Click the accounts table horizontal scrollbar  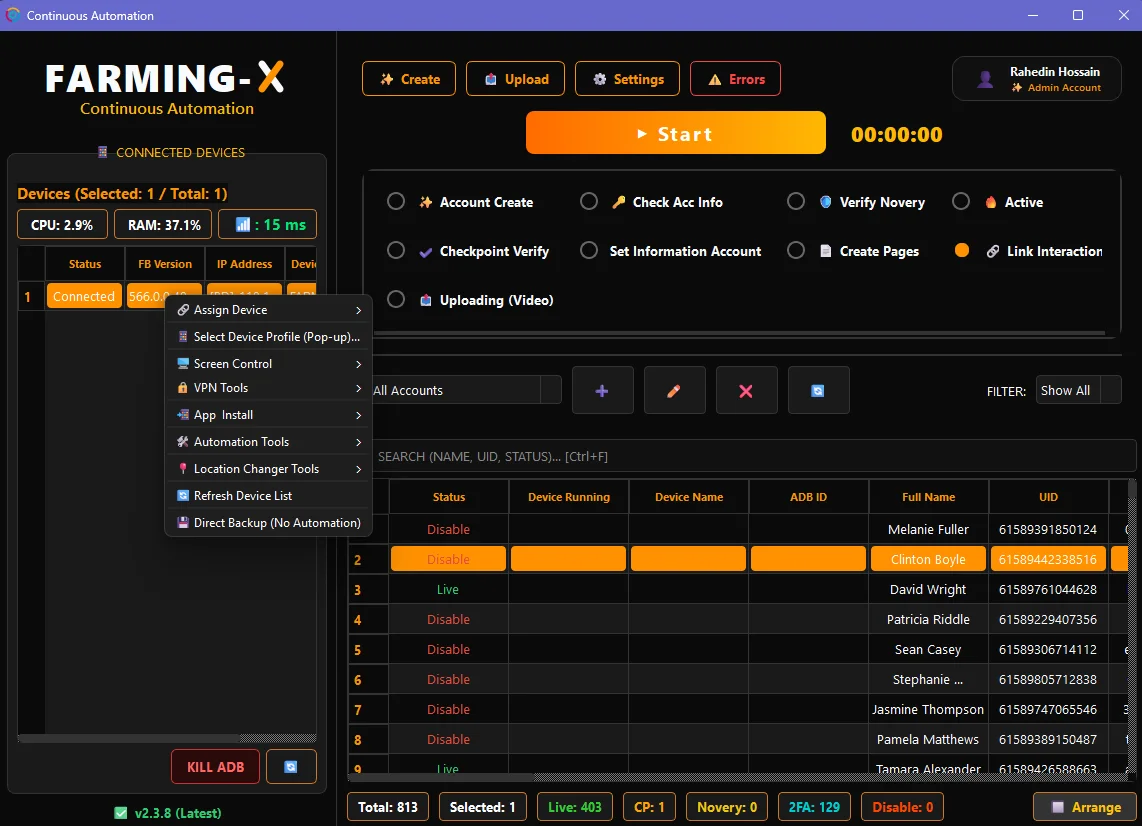(738, 778)
